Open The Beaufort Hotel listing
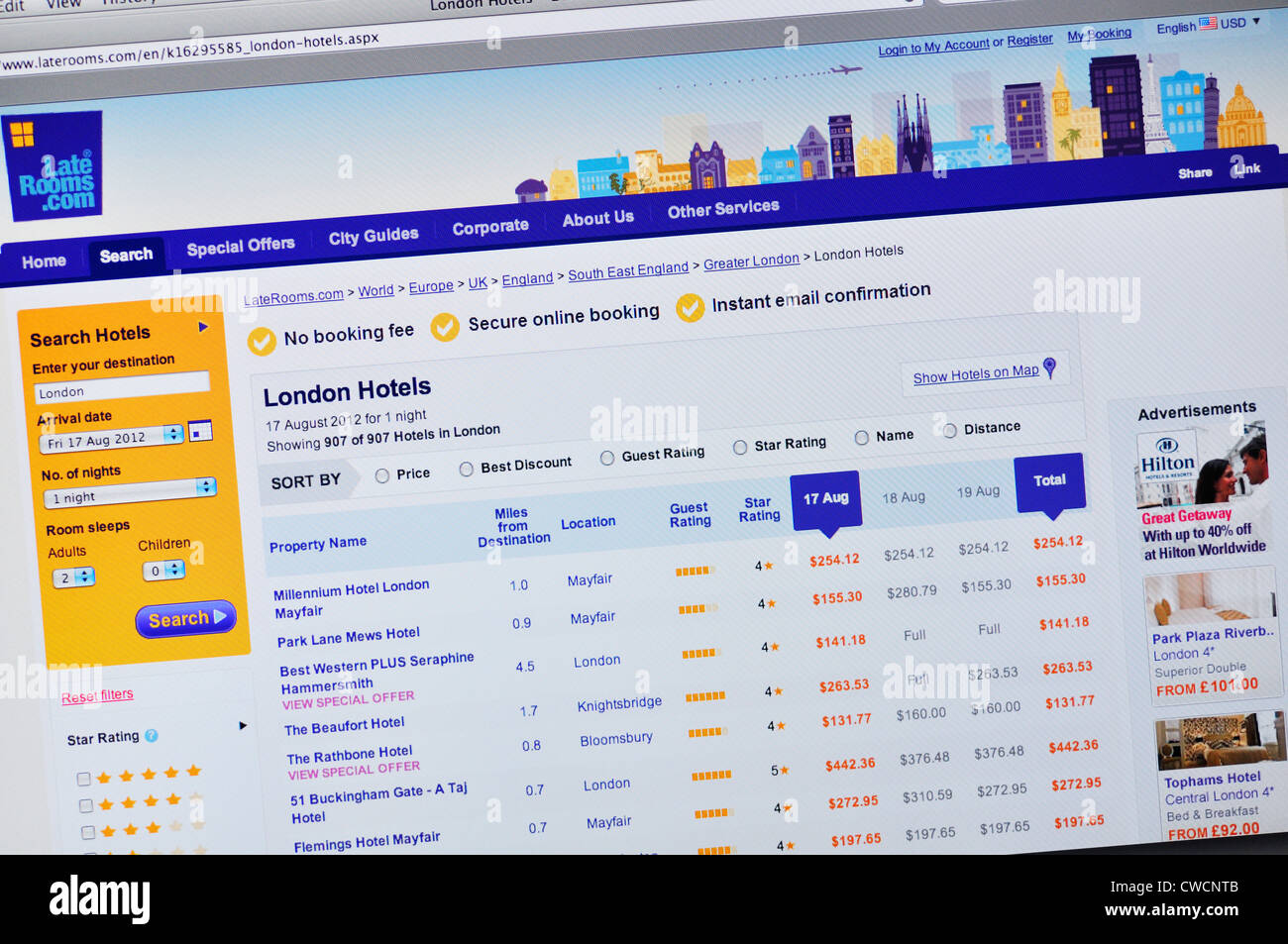 click(x=344, y=725)
